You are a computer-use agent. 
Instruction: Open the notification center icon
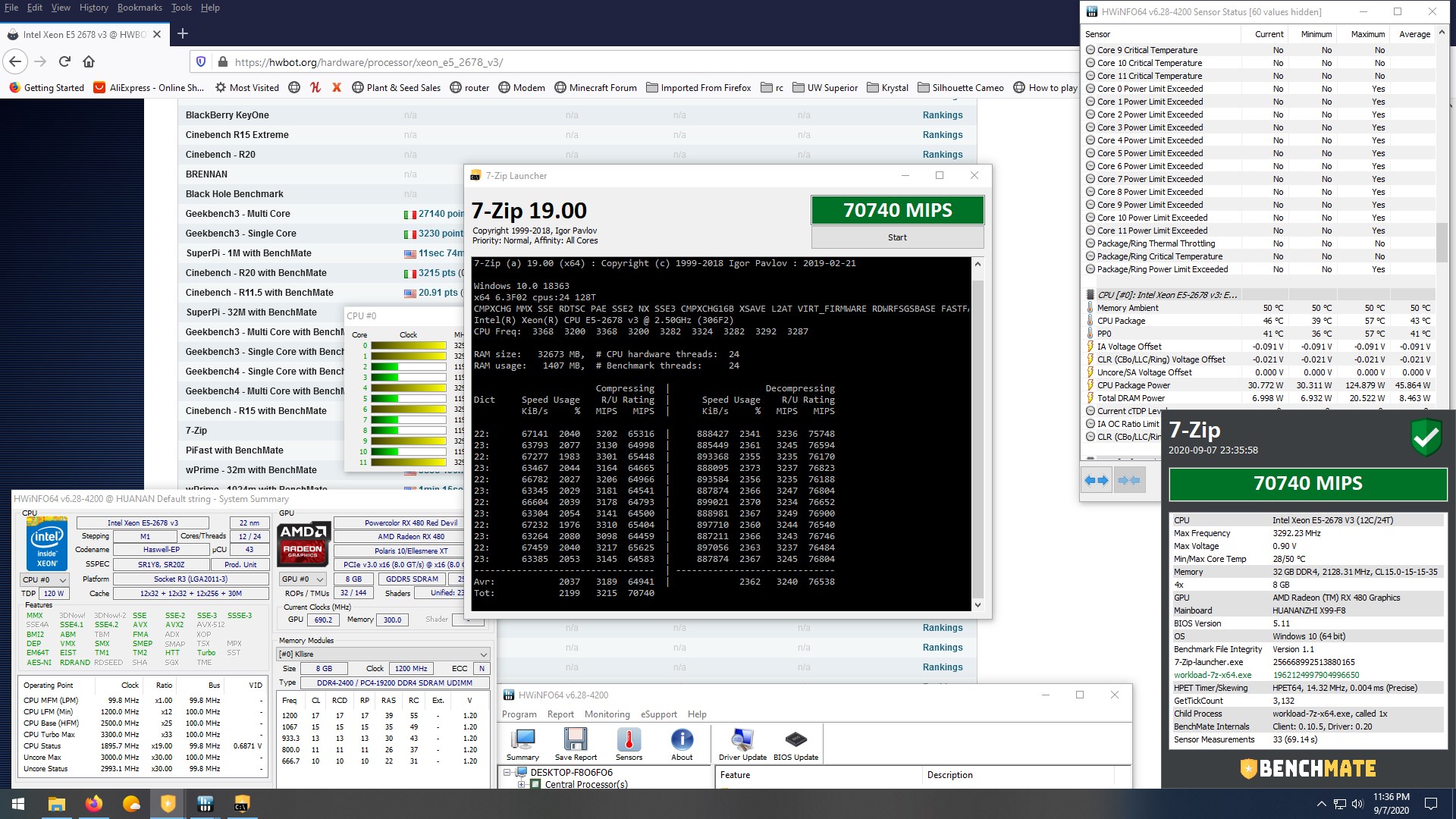click(1431, 804)
